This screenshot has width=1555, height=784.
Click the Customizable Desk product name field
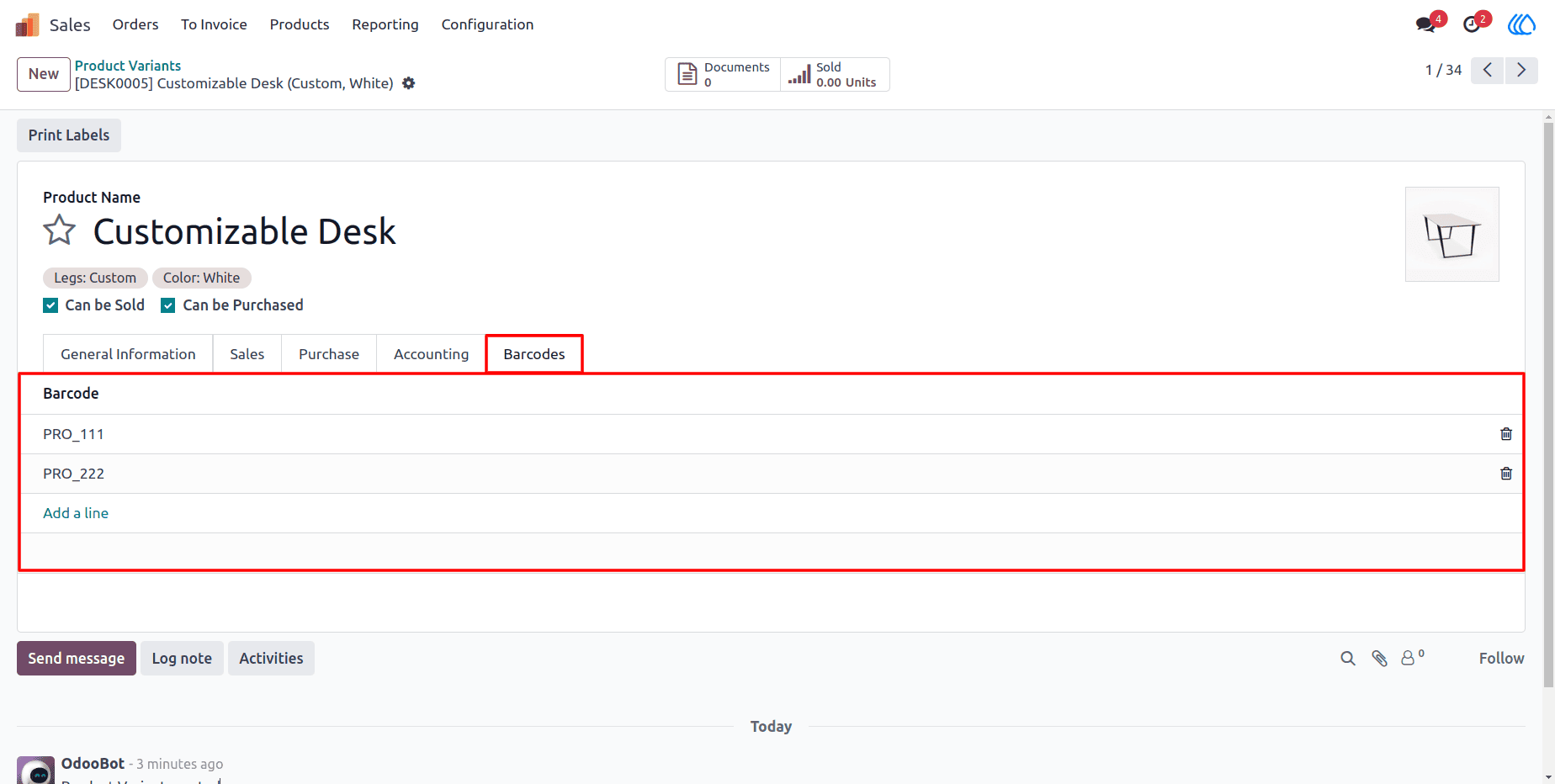pyautogui.click(x=245, y=231)
